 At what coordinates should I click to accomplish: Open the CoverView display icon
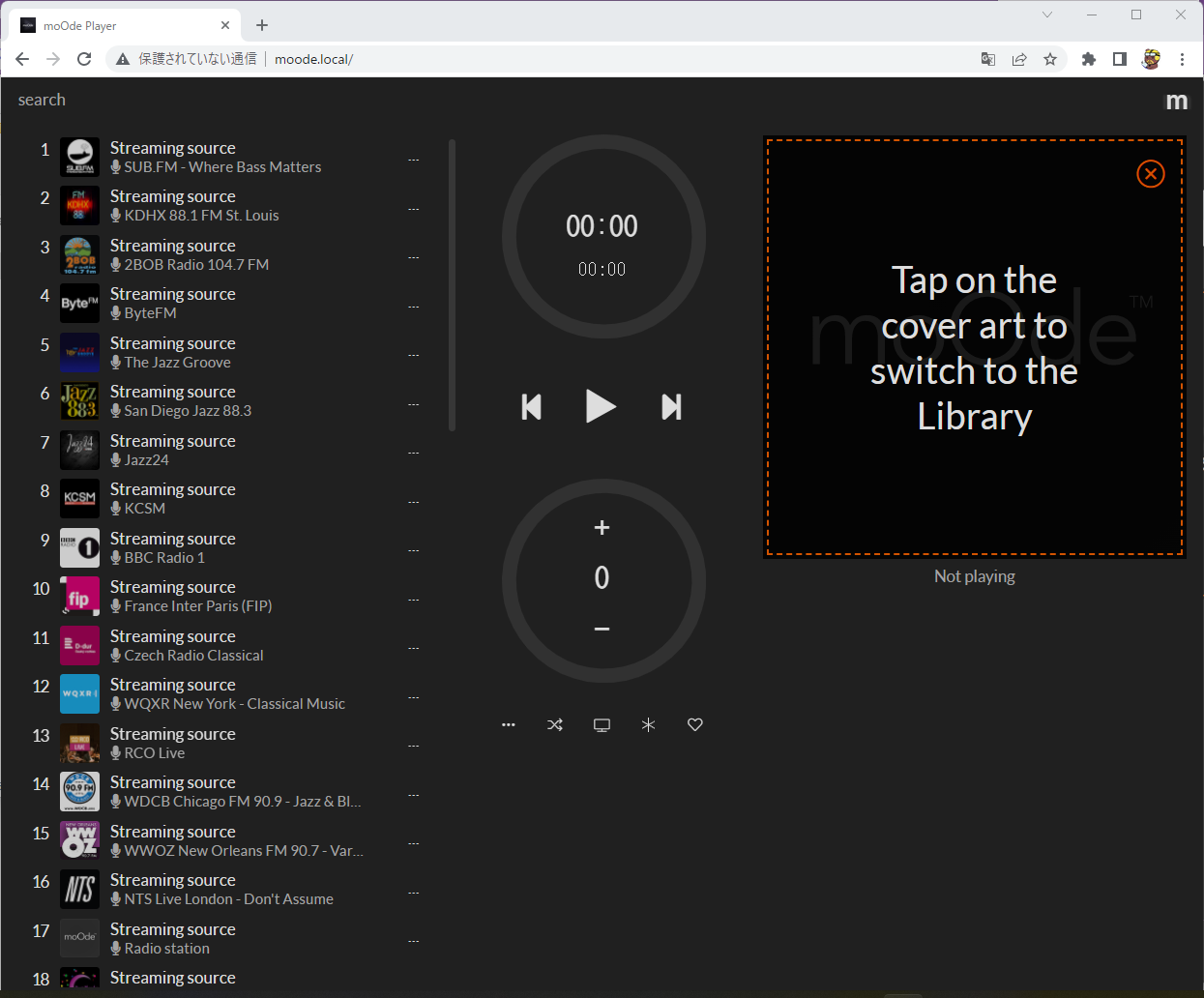602,724
